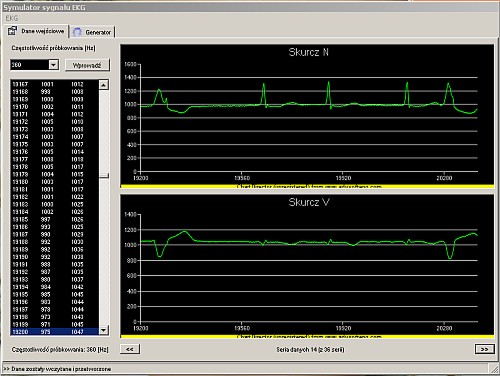The width and height of the screenshot is (500, 376).
Task: Click the data list scrollbar thumb
Action: point(104,175)
